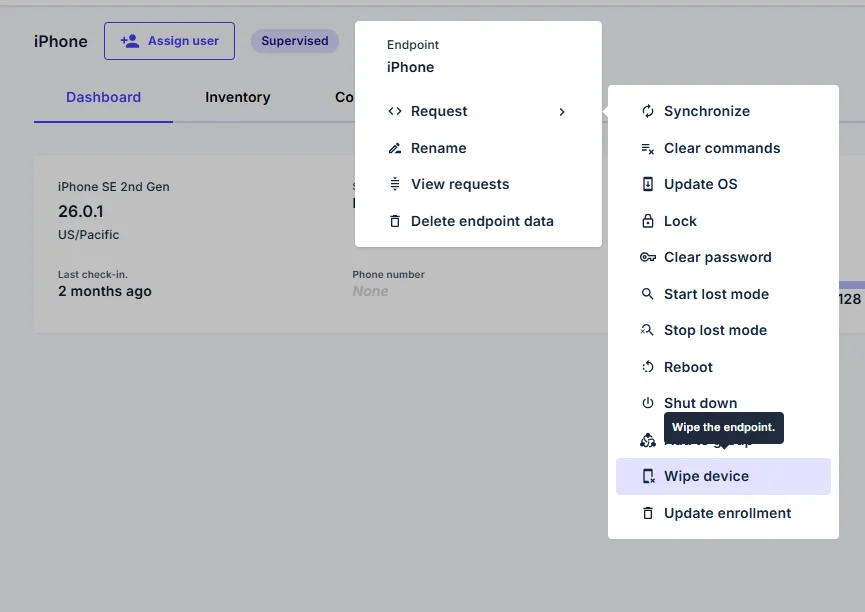Click the Rename pencil icon

395,148
